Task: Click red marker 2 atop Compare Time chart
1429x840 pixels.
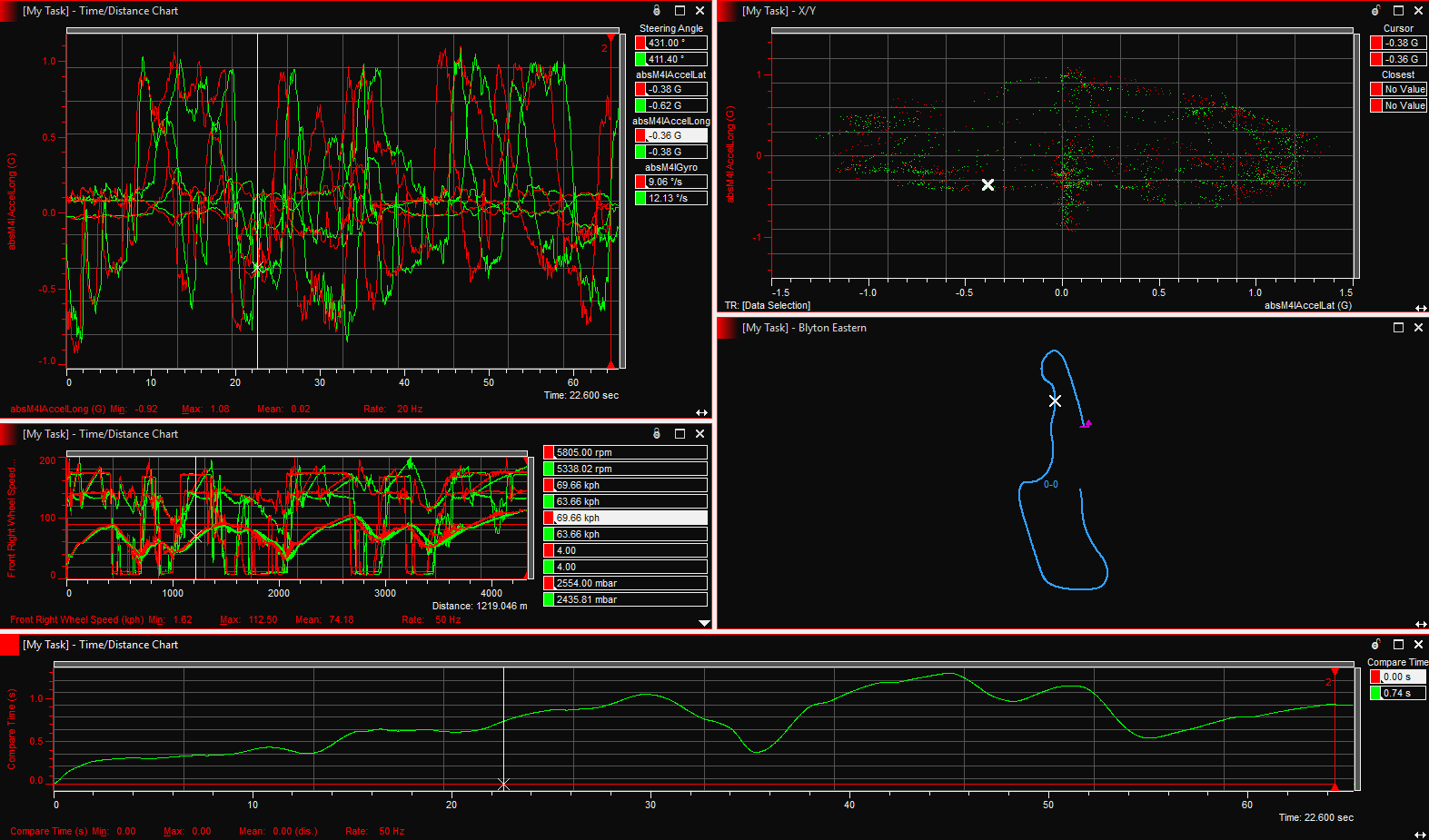Action: (x=1335, y=673)
